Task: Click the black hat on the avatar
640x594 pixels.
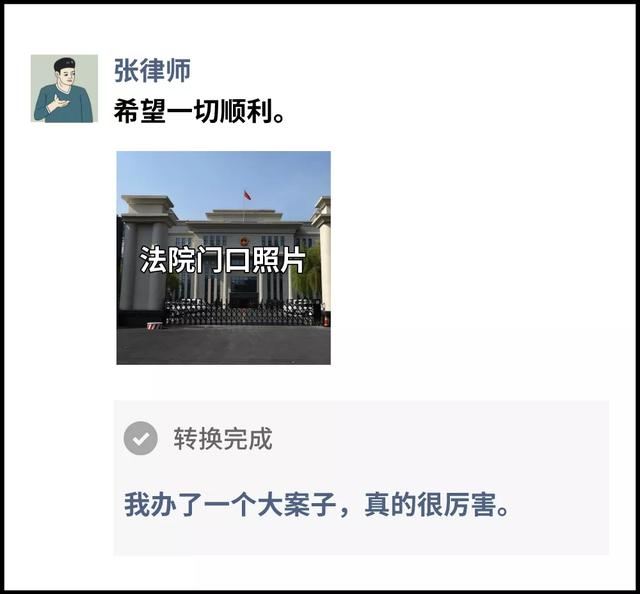Action: [65, 63]
